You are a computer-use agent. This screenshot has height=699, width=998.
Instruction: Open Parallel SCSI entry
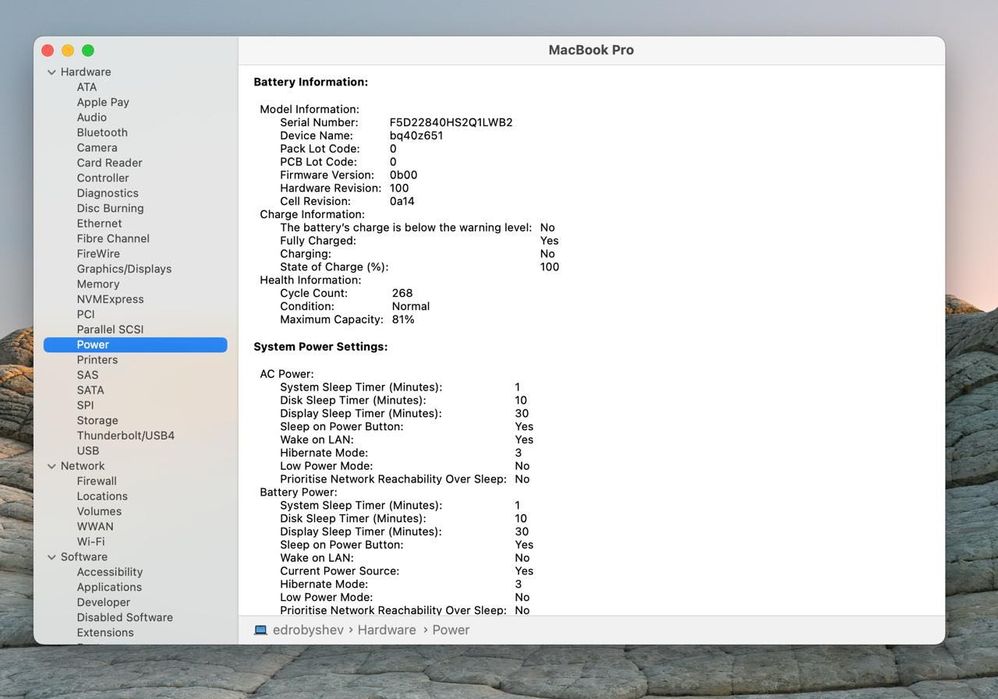pyautogui.click(x=110, y=330)
